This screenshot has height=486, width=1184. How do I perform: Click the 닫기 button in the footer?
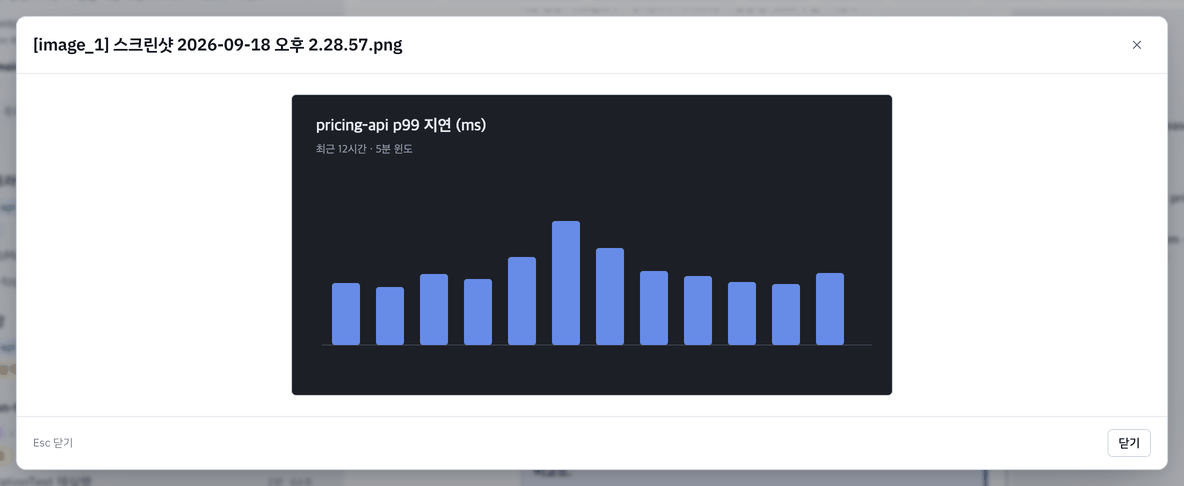pos(1129,443)
